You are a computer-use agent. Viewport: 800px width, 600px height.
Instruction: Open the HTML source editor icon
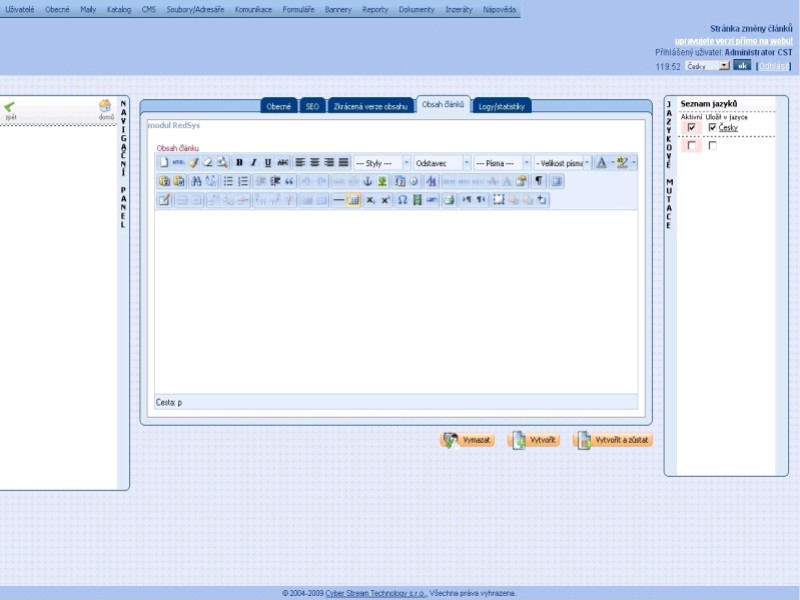(178, 162)
